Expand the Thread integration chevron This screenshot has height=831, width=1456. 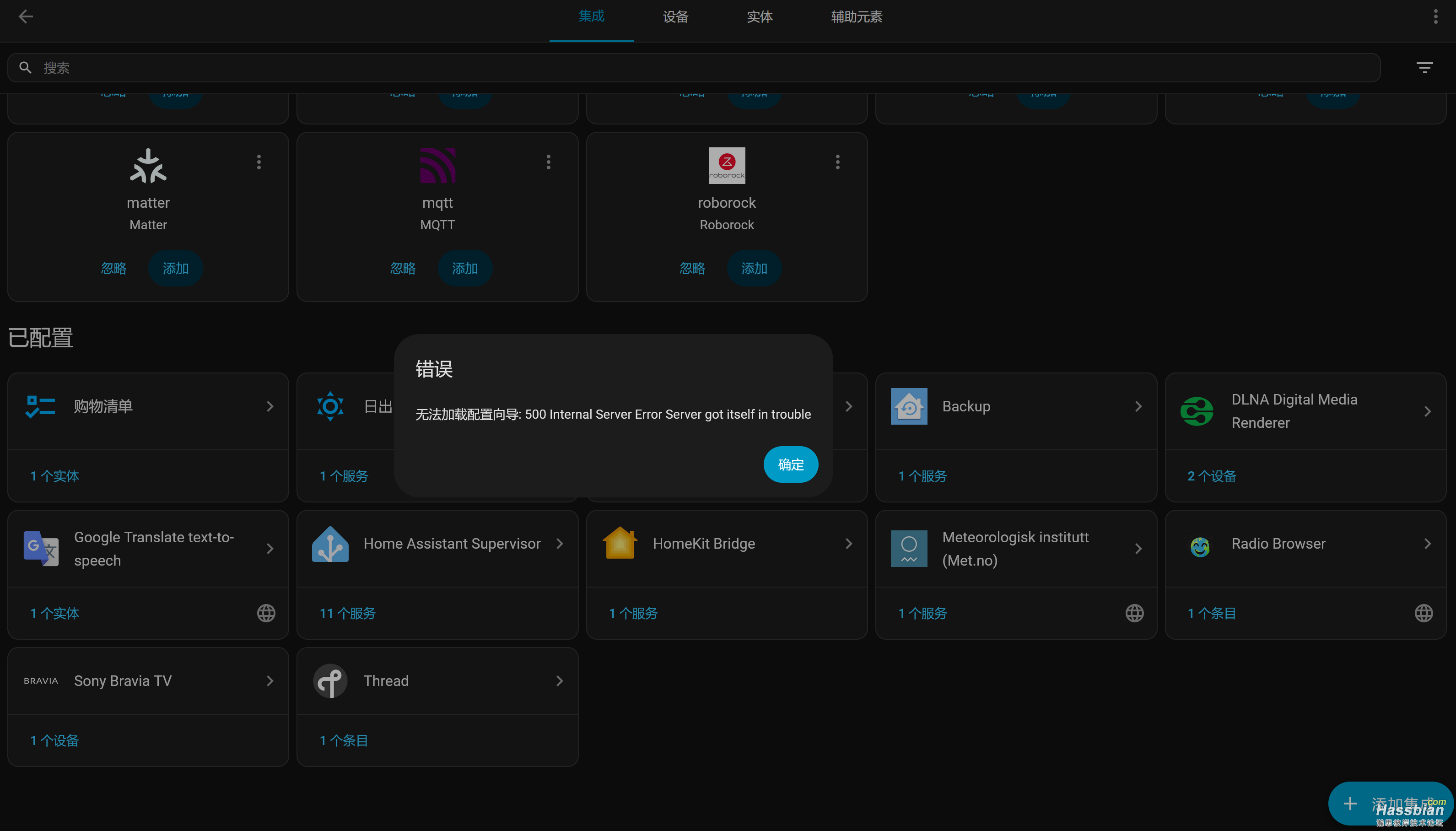click(559, 681)
